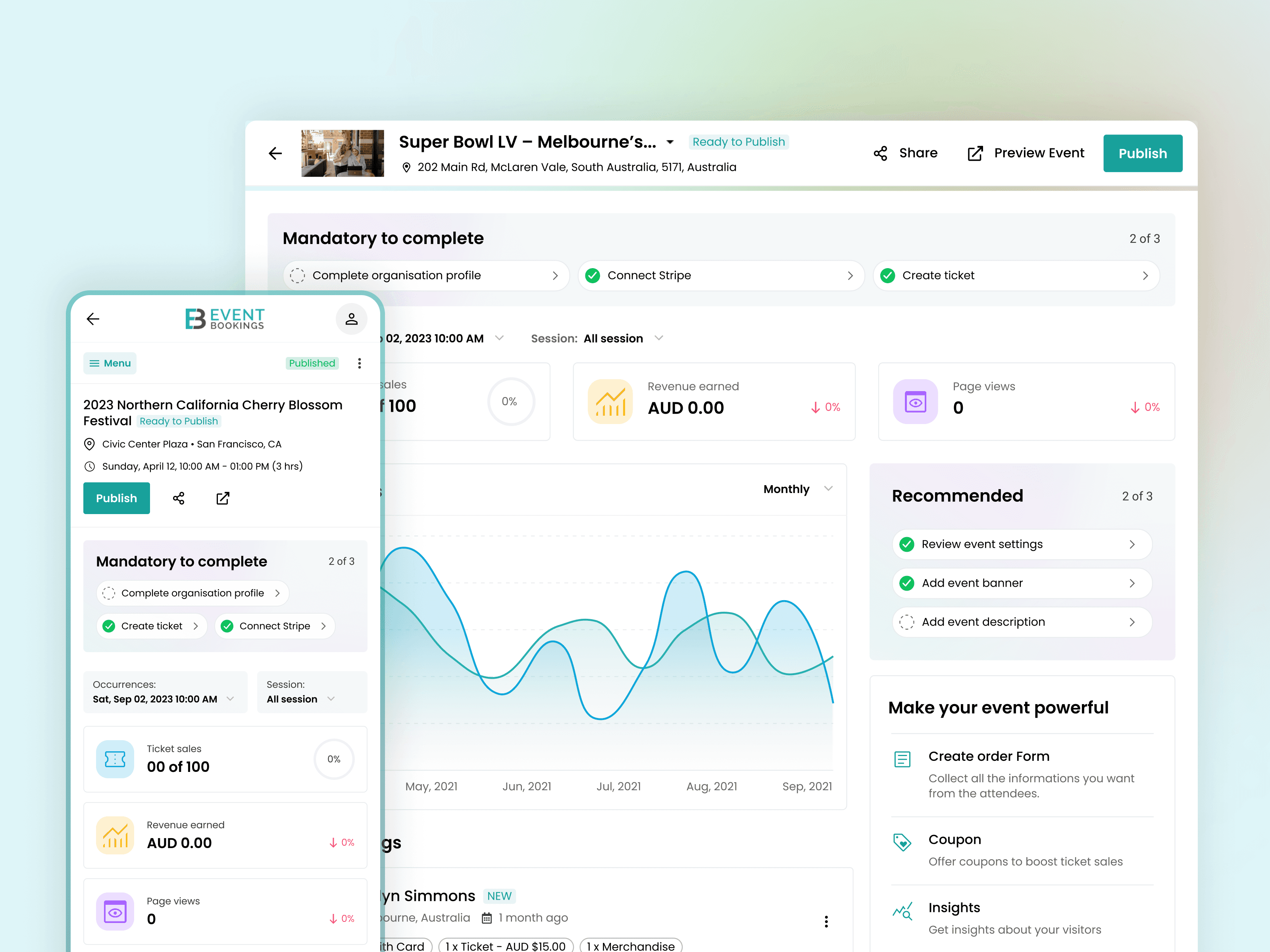Click the mobile user profile icon
Image resolution: width=1270 pixels, height=952 pixels.
click(x=351, y=319)
